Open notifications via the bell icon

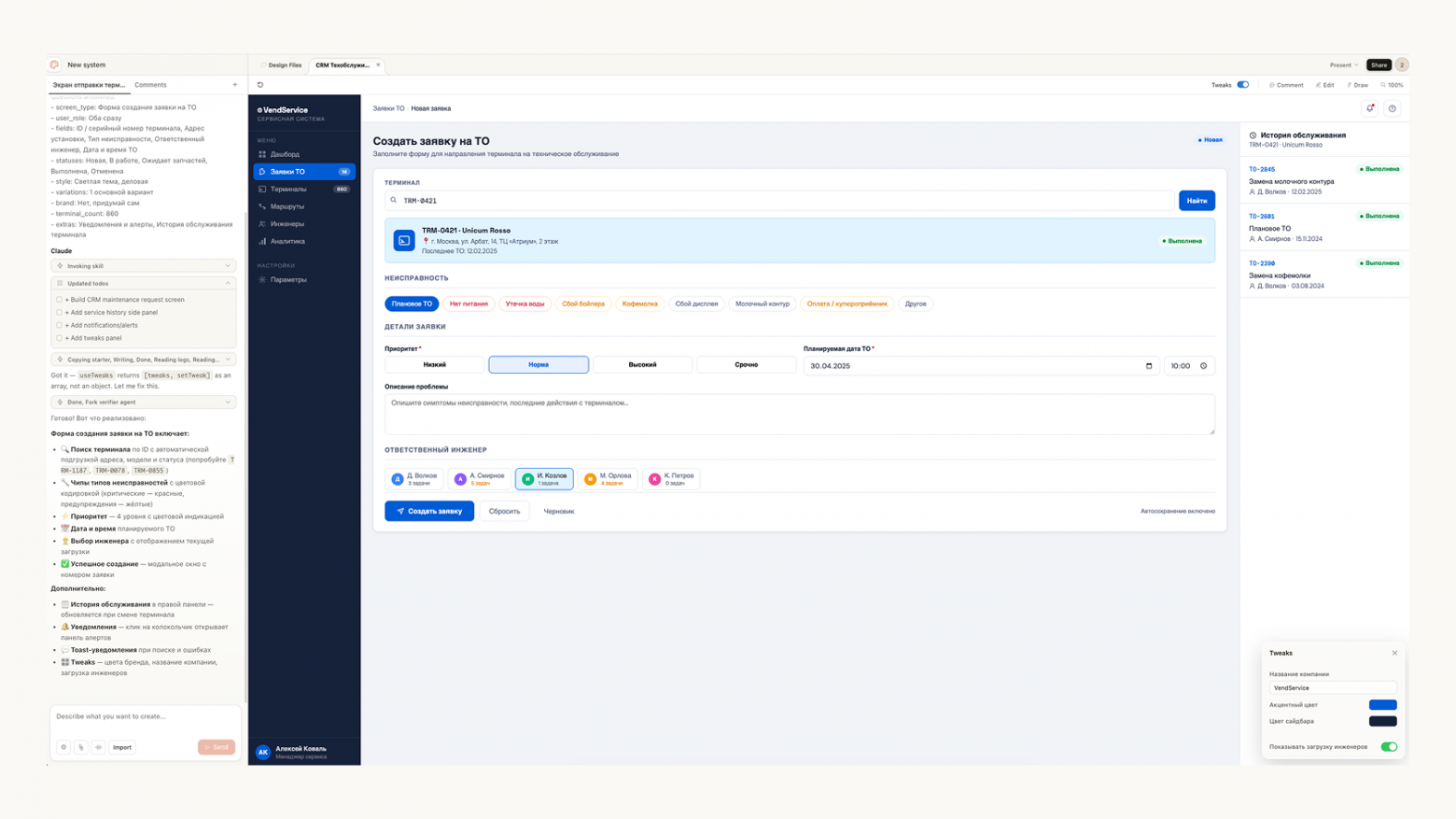[1370, 108]
